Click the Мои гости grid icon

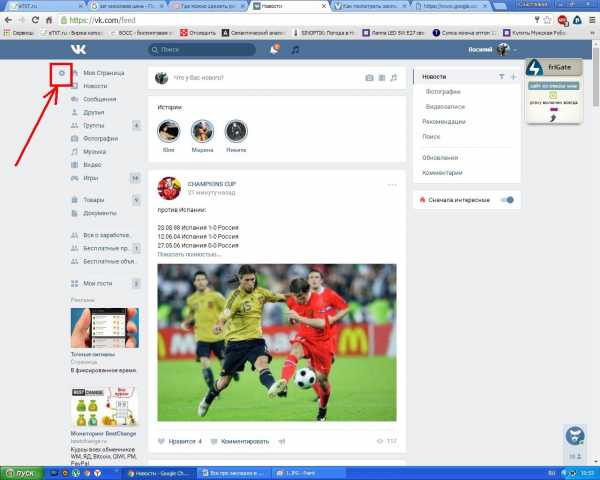tap(75, 283)
